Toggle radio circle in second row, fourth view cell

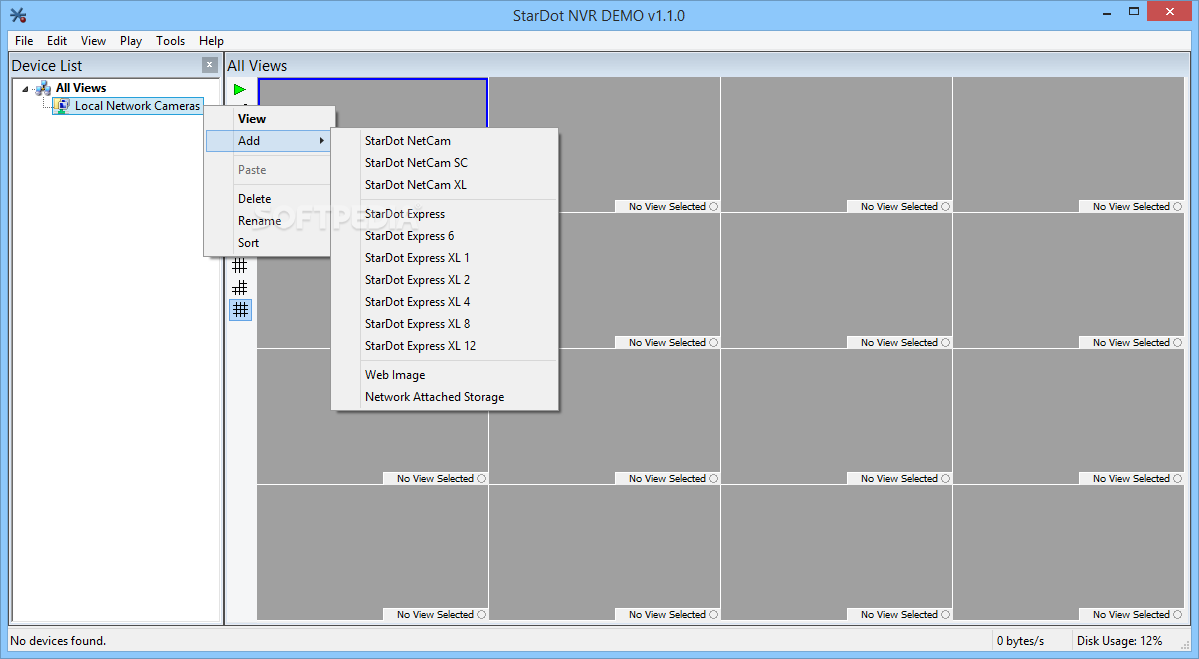[x=1178, y=342]
